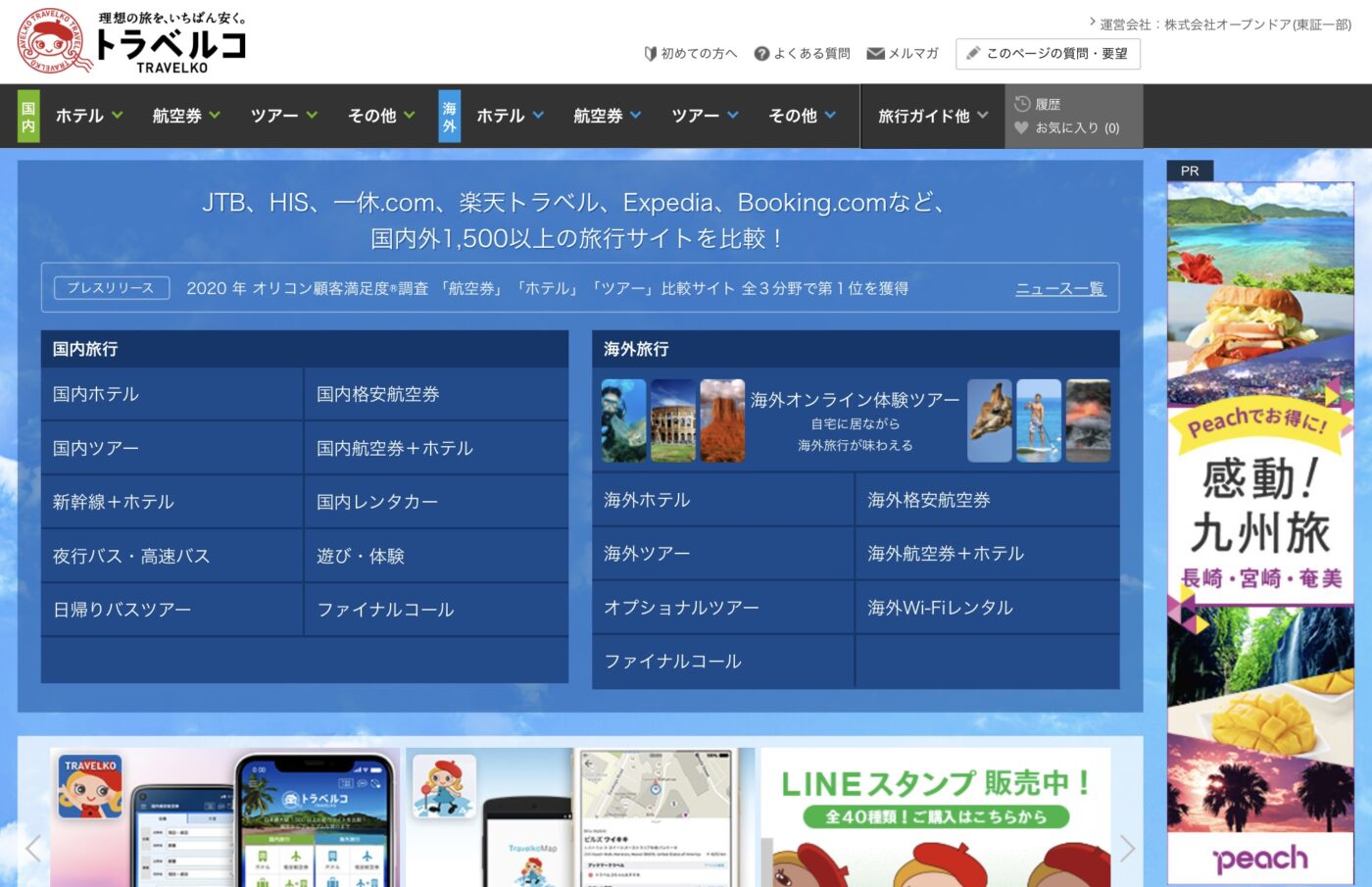Select 国内レンタカー
Image resolution: width=1372 pixels, height=887 pixels.
tap(436, 502)
